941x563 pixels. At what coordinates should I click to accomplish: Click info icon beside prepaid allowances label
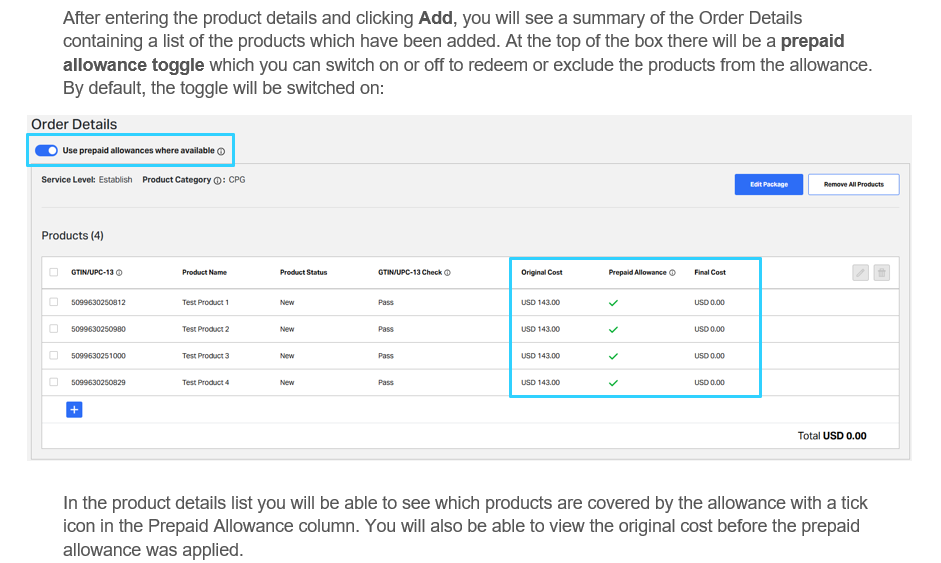(221, 151)
